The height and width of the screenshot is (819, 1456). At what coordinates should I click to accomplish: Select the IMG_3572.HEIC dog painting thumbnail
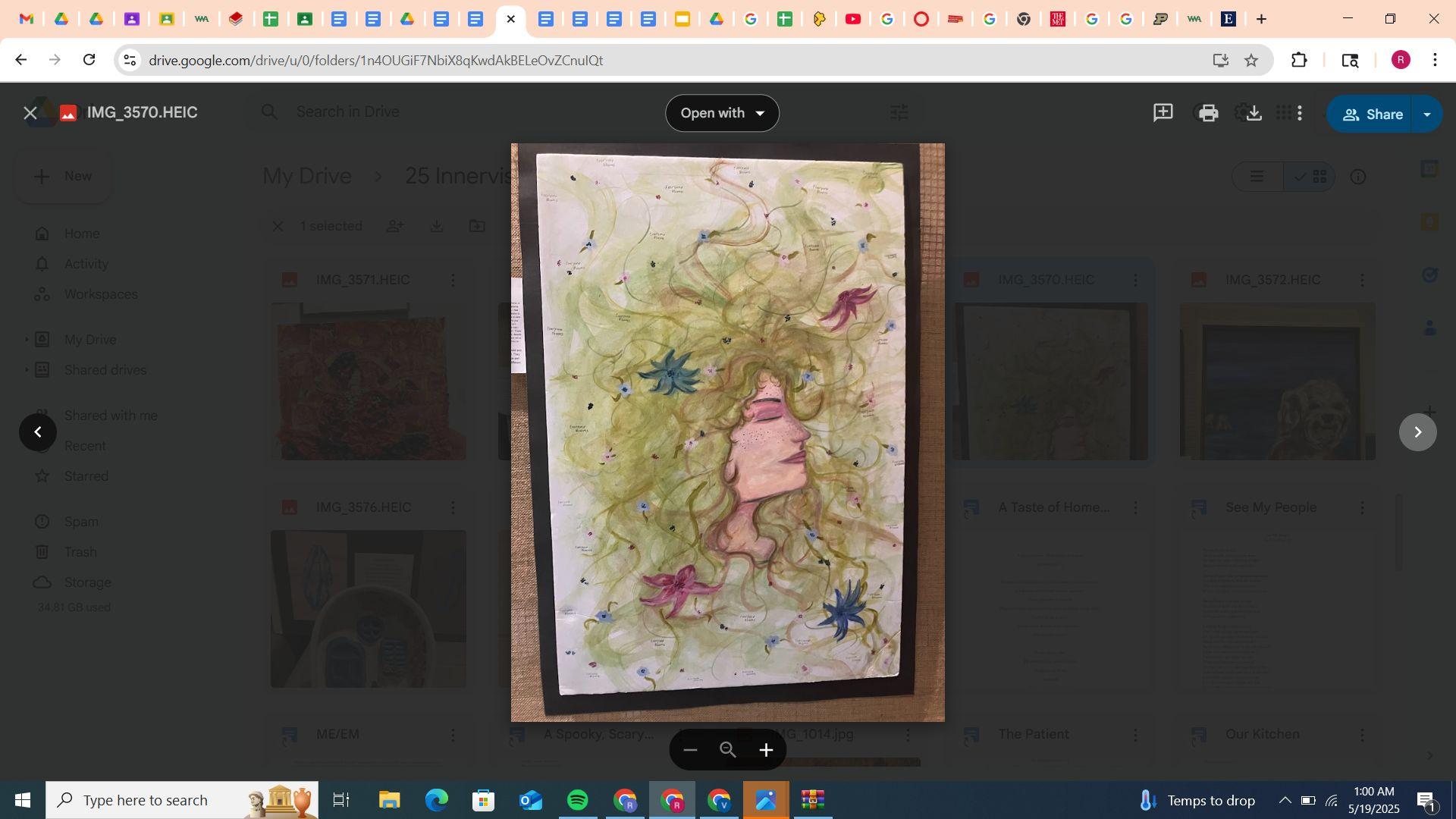[1278, 381]
